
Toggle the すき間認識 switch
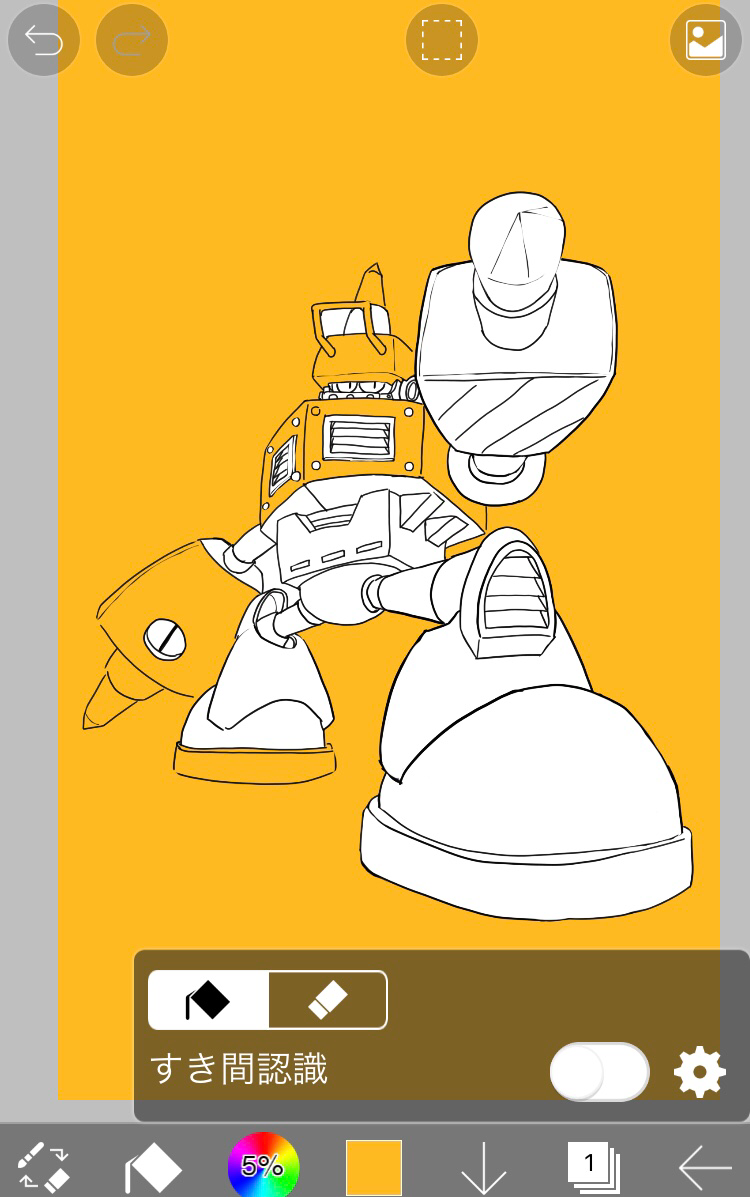[x=600, y=1072]
